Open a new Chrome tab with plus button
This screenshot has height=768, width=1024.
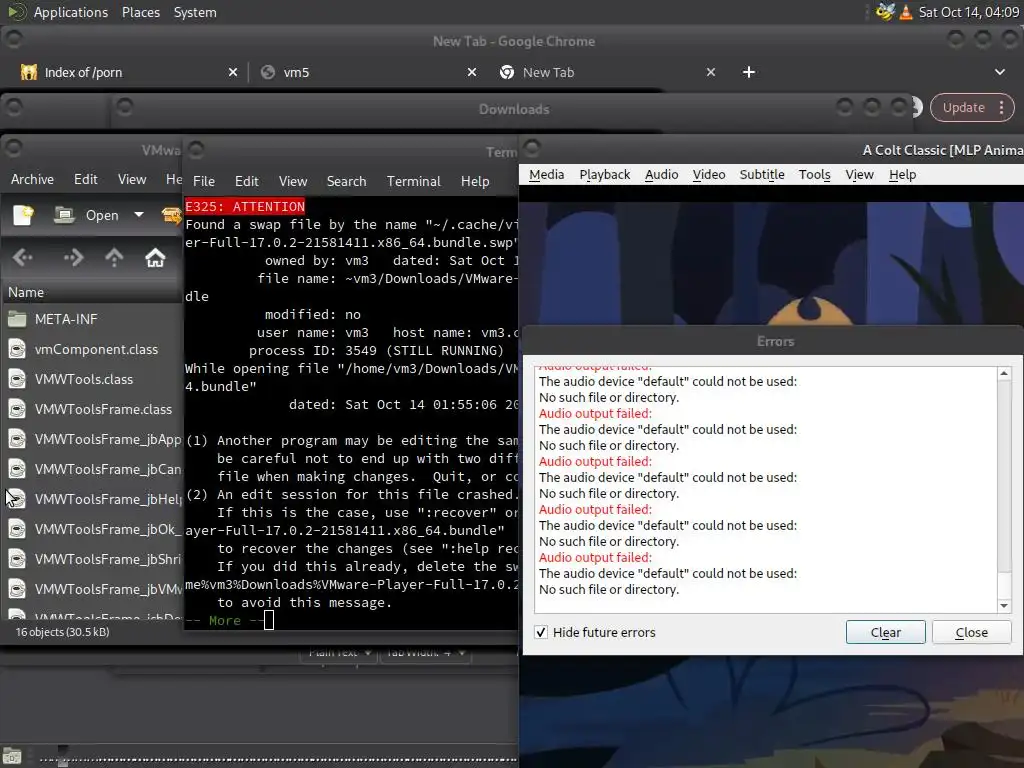tap(748, 72)
